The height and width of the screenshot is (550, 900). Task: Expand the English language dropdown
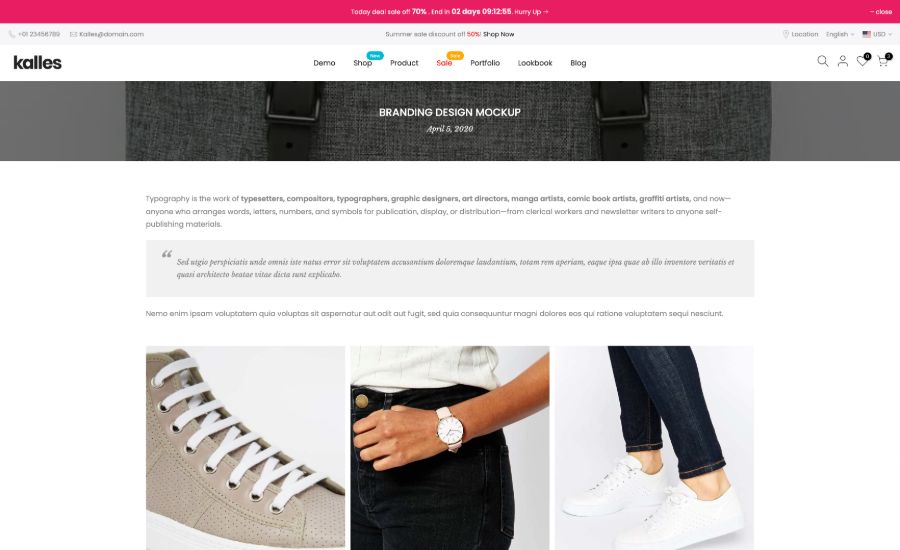tap(840, 34)
